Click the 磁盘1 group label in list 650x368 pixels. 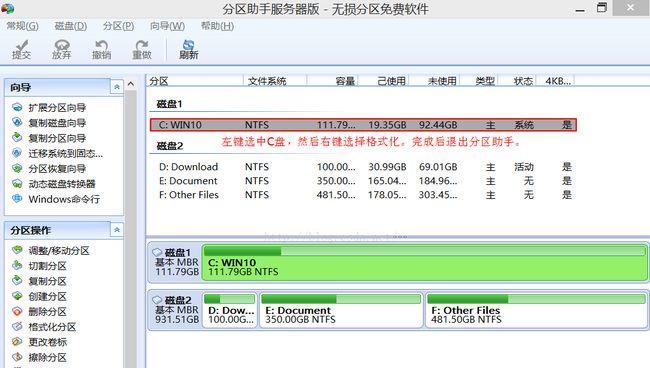point(170,104)
